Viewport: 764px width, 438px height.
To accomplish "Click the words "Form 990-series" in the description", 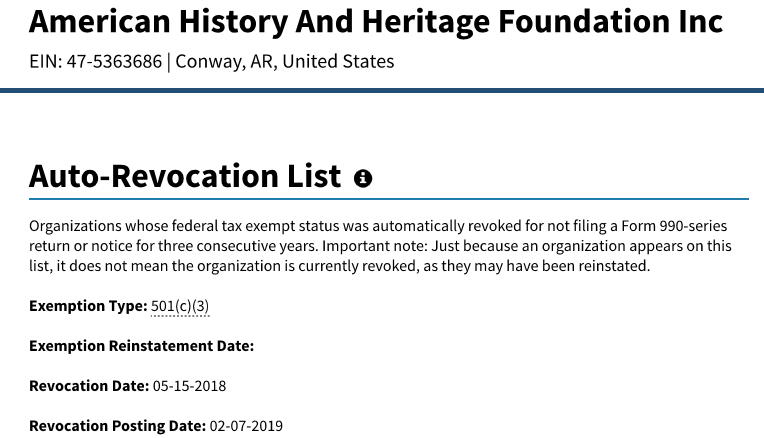I will [674, 226].
